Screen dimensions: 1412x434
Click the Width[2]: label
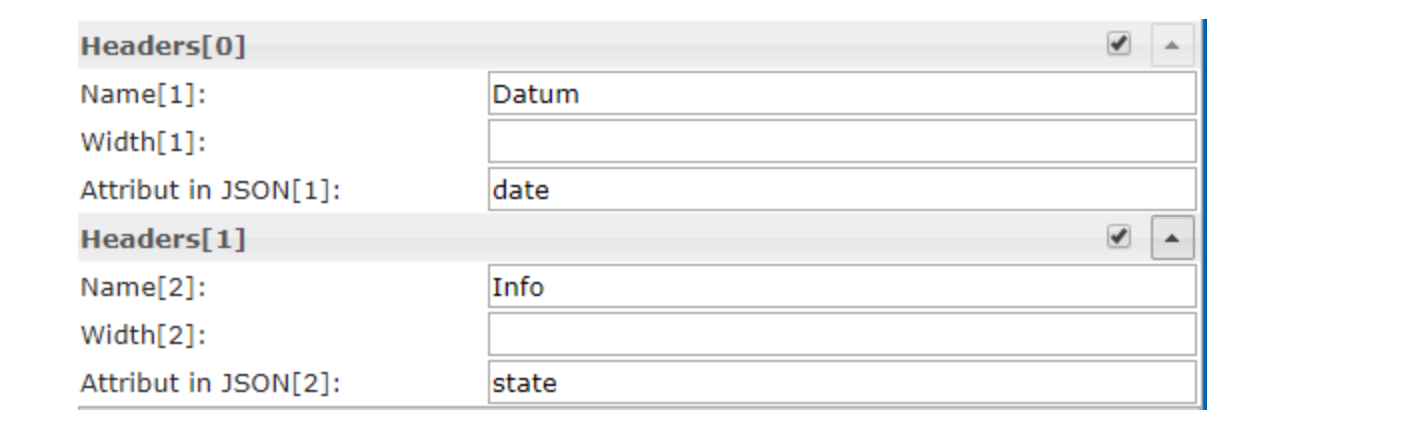143,336
